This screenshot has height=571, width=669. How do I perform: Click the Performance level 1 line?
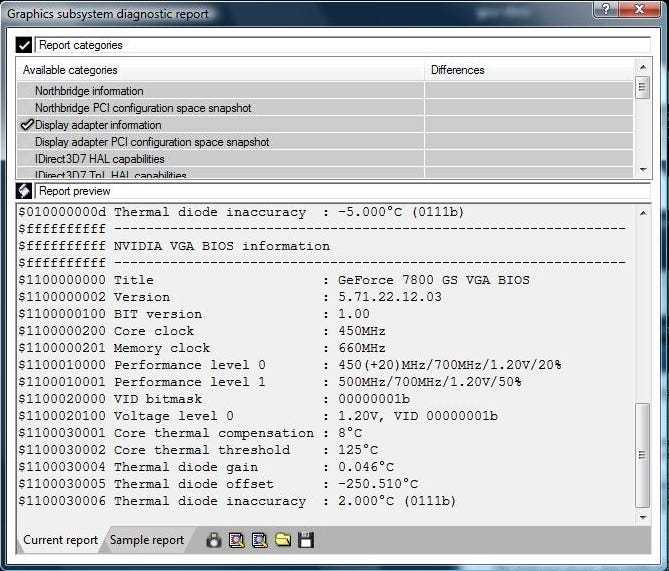pyautogui.click(x=270, y=382)
